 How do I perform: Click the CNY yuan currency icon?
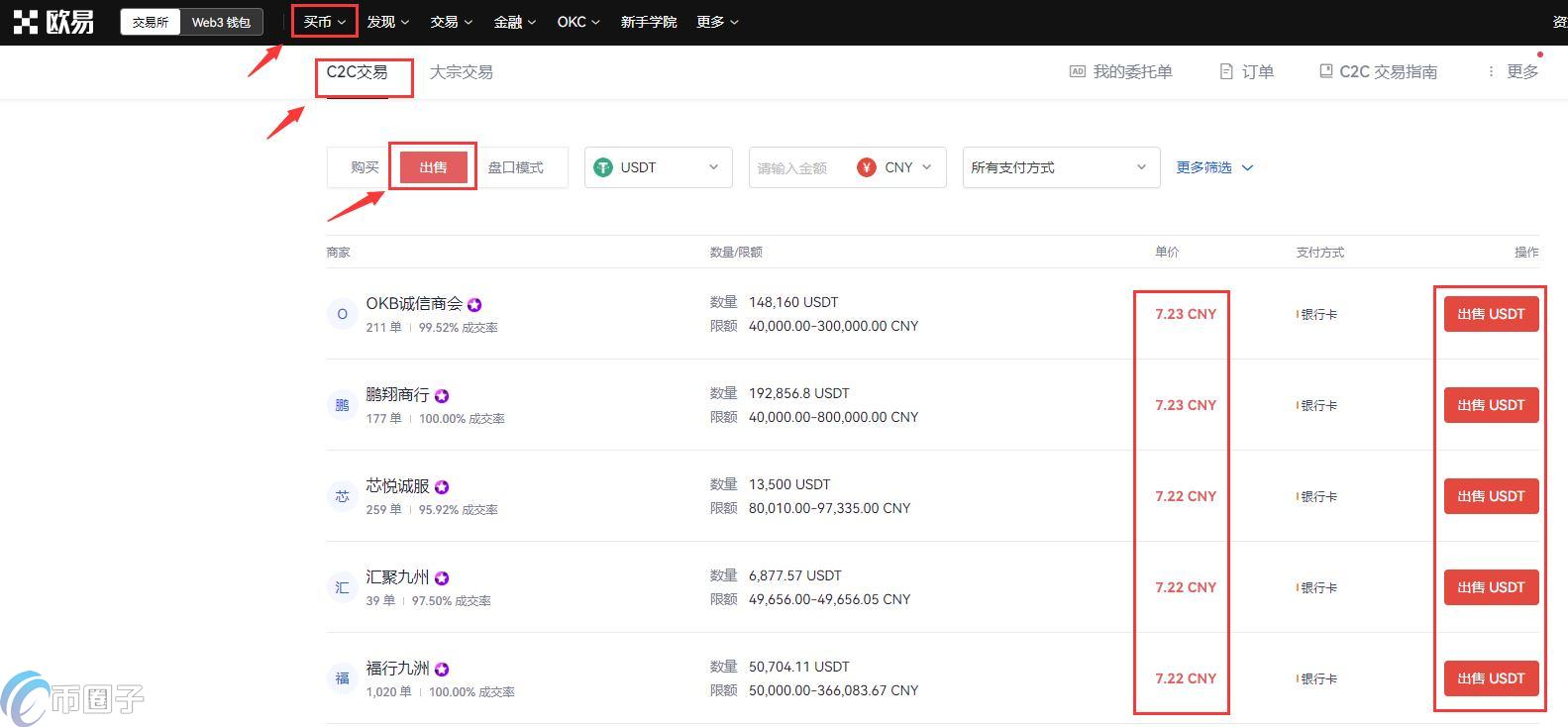[x=867, y=167]
